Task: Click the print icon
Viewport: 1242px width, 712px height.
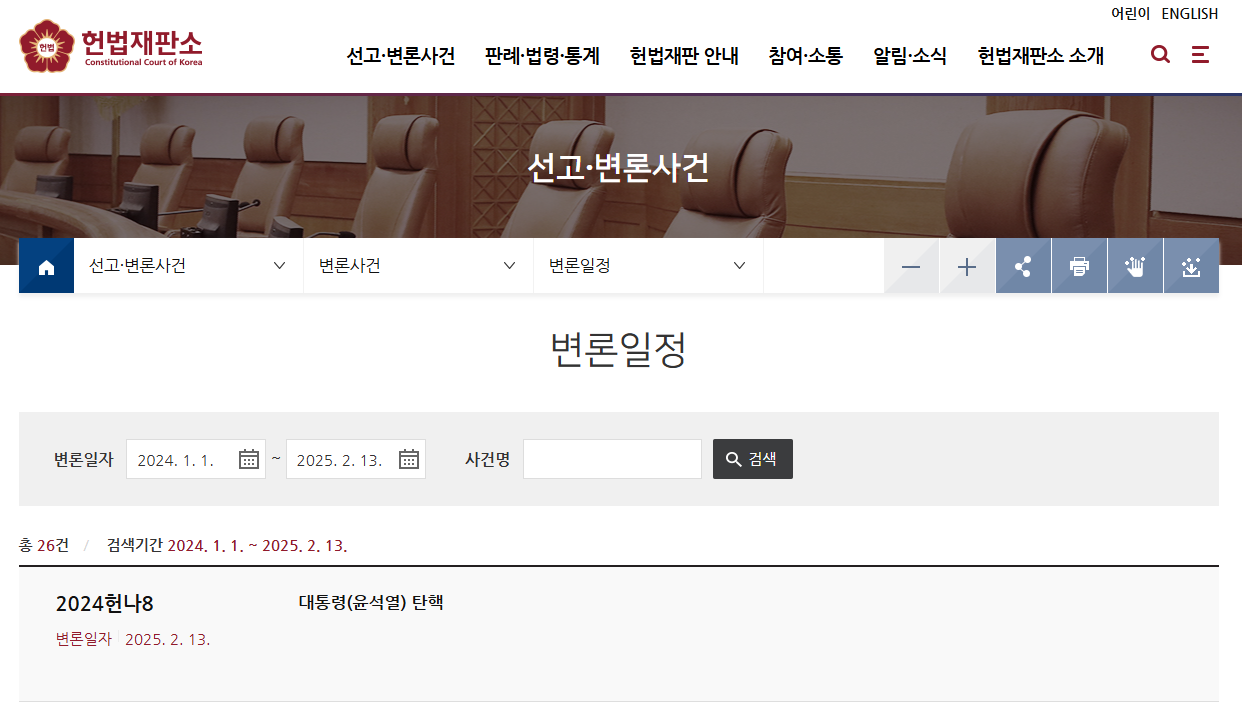Action: coord(1079,265)
